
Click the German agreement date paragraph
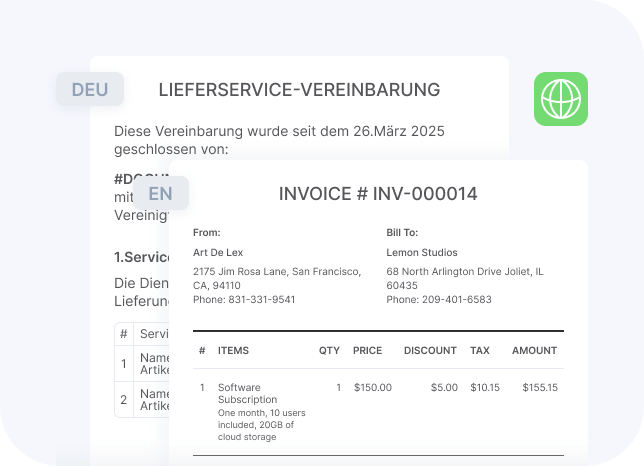[x=279, y=140]
